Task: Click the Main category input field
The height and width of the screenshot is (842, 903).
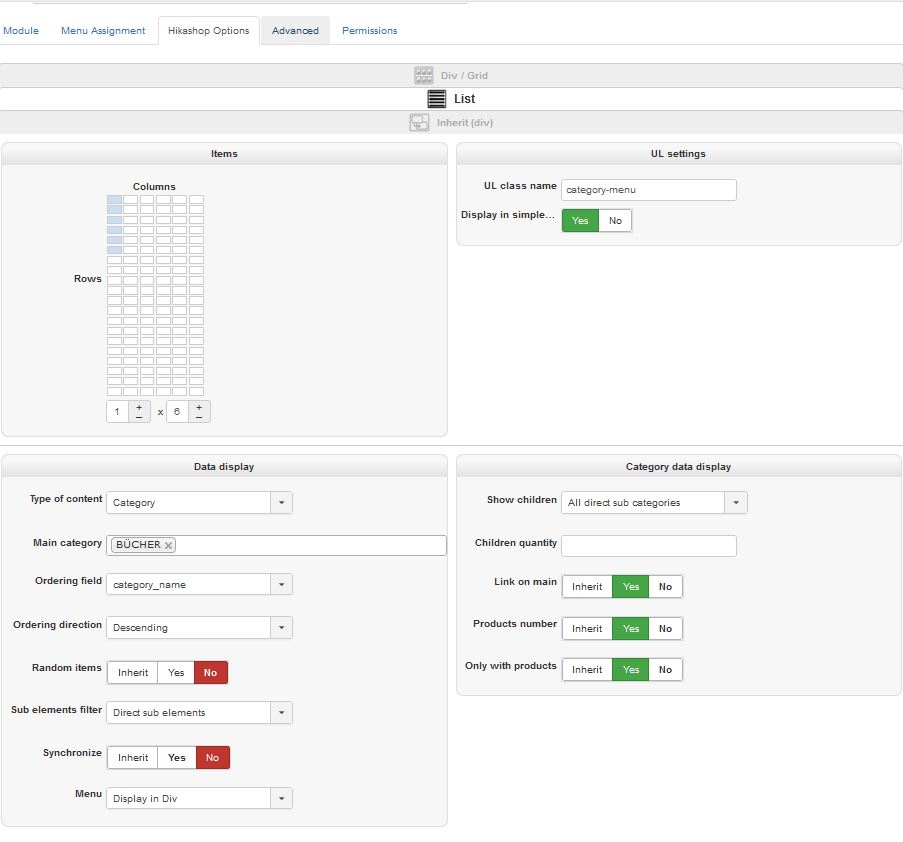Action: coord(276,545)
